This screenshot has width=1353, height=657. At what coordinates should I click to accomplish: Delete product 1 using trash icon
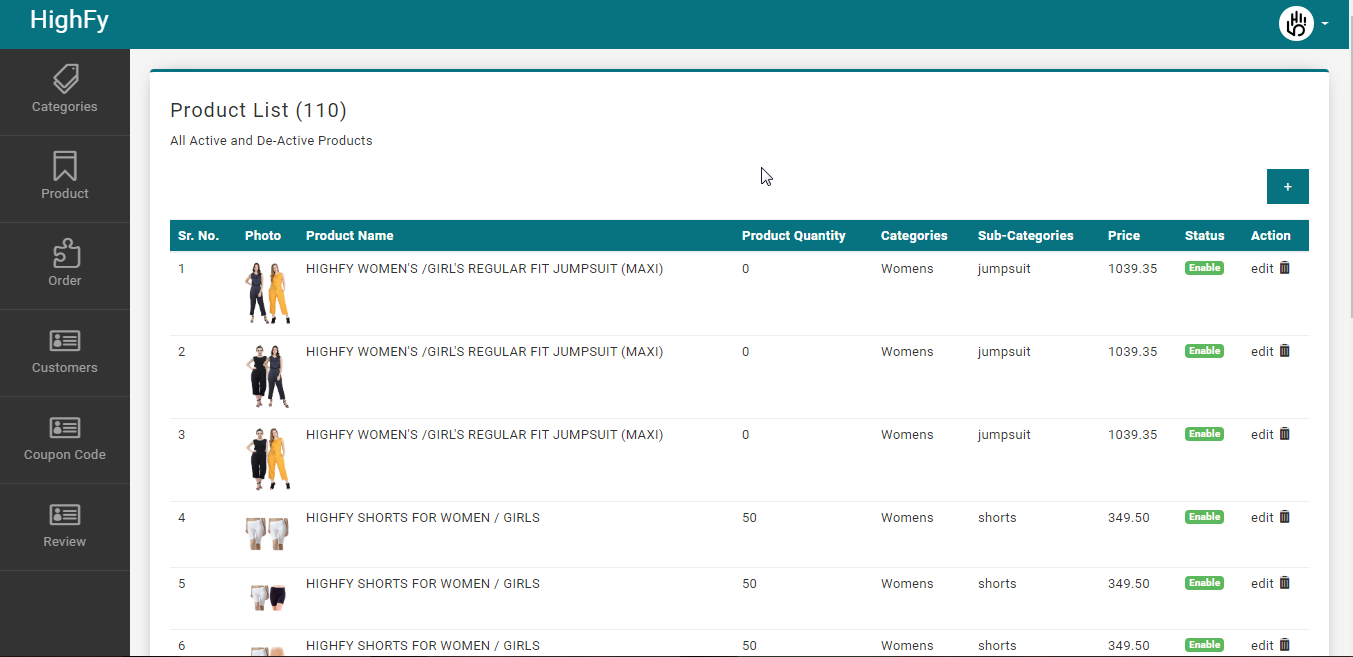pos(1285,268)
